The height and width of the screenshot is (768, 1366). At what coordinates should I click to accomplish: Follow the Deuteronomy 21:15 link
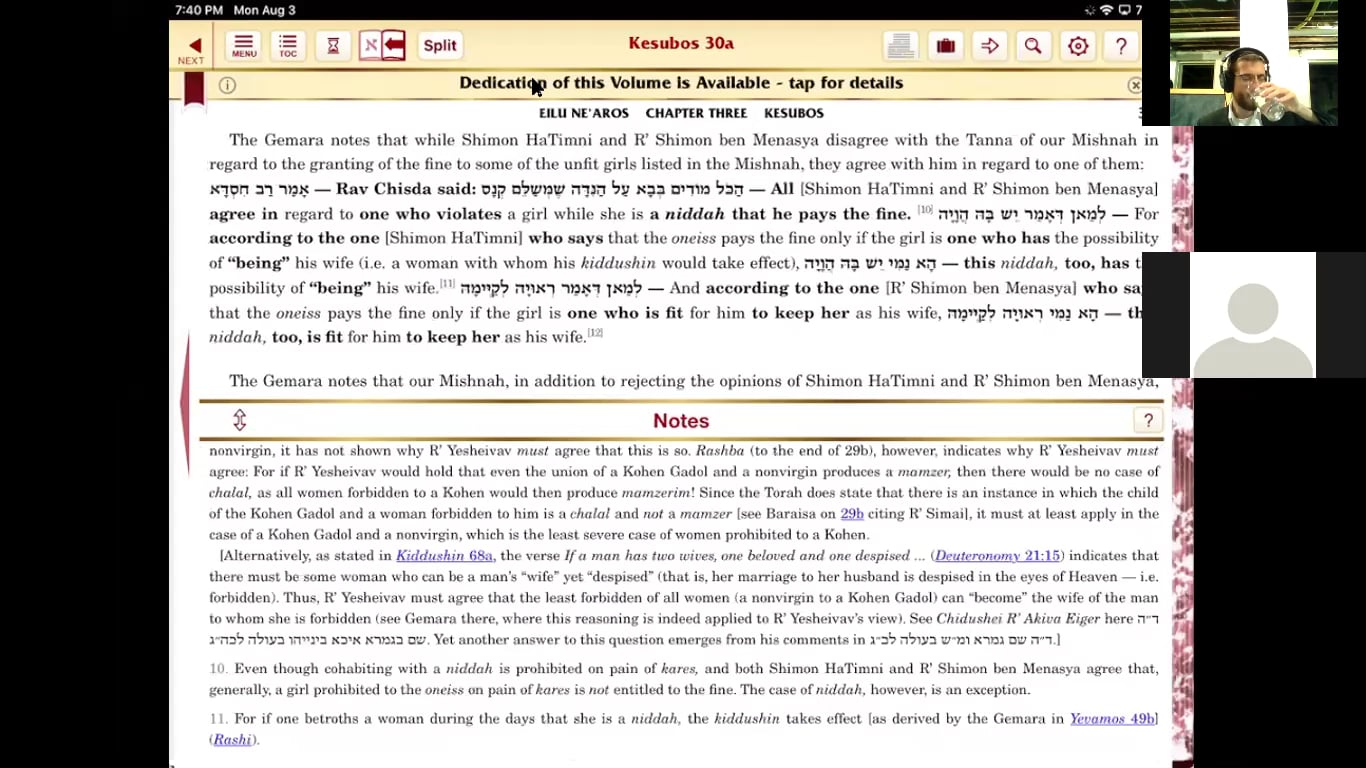pos(997,556)
